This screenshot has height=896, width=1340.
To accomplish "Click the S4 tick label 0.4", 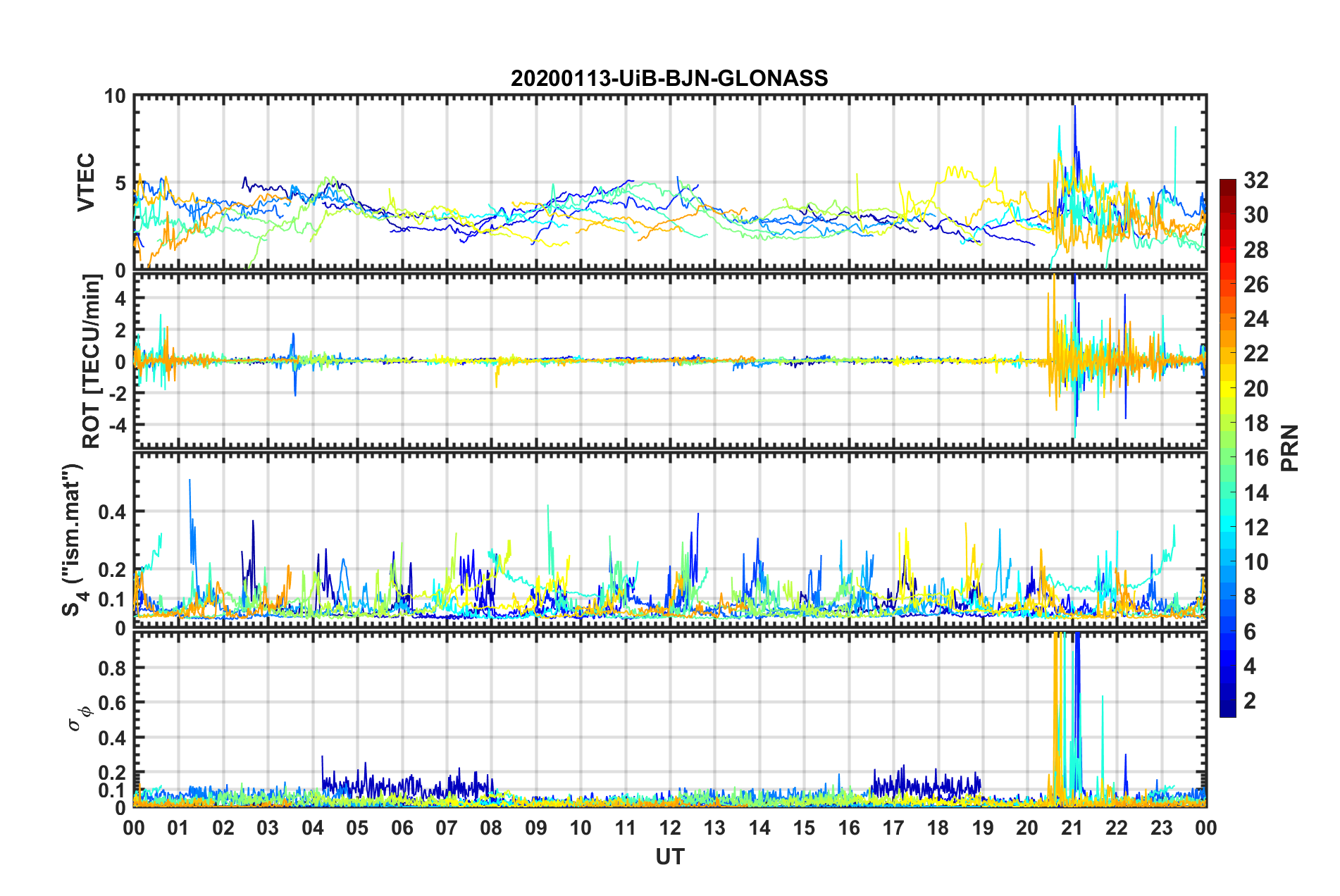I will pyautogui.click(x=113, y=512).
